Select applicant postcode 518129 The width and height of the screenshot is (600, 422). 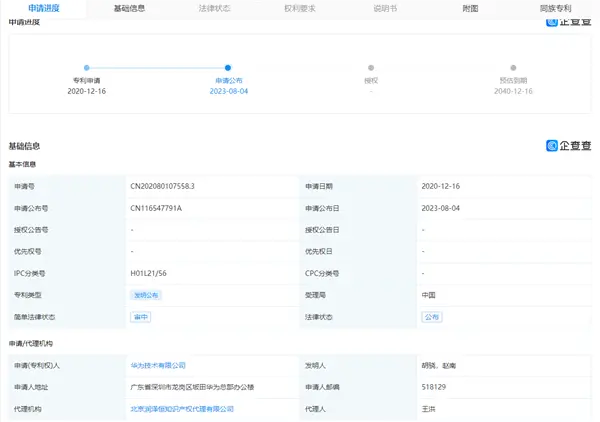pos(434,387)
